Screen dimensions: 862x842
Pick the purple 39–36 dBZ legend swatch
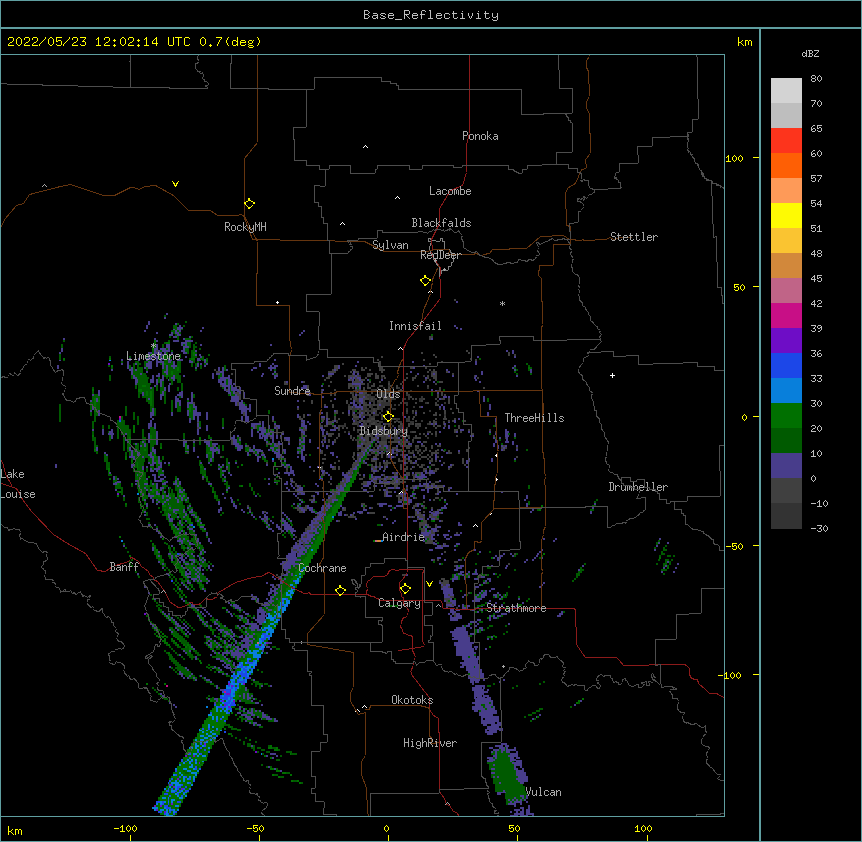(x=786, y=341)
